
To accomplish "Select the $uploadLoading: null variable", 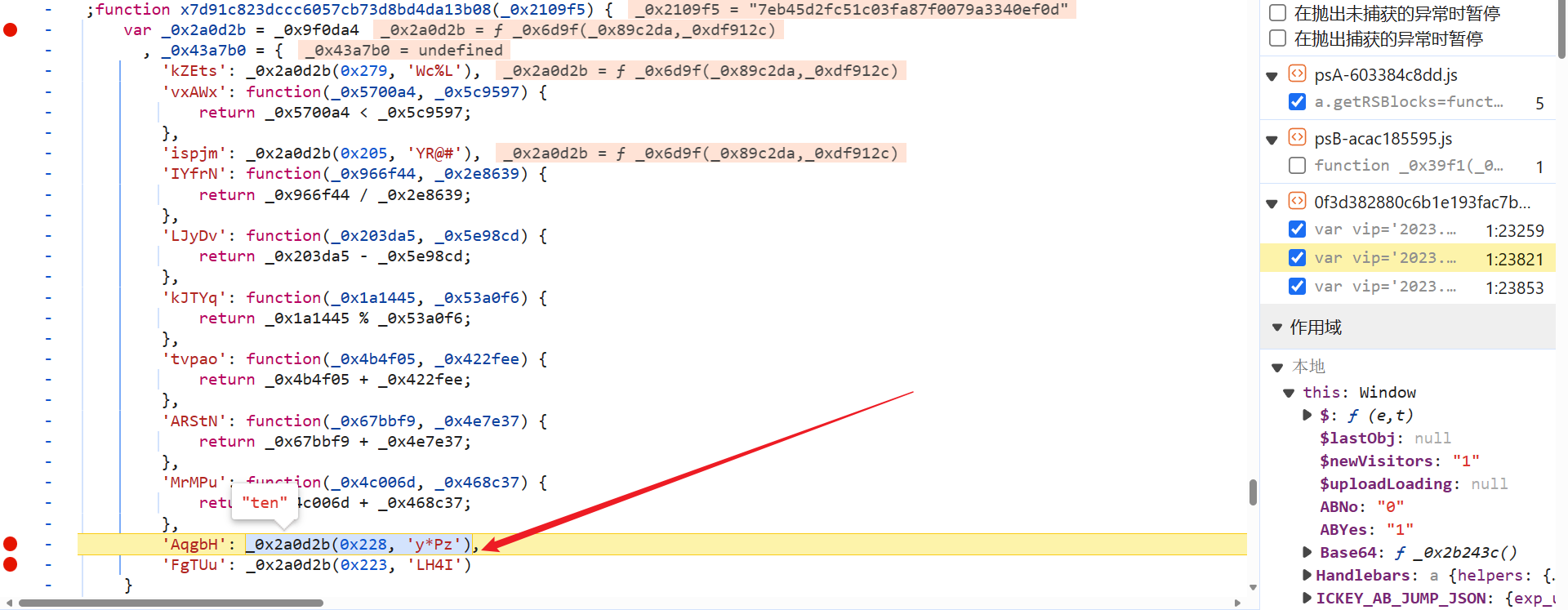I will click(1414, 484).
